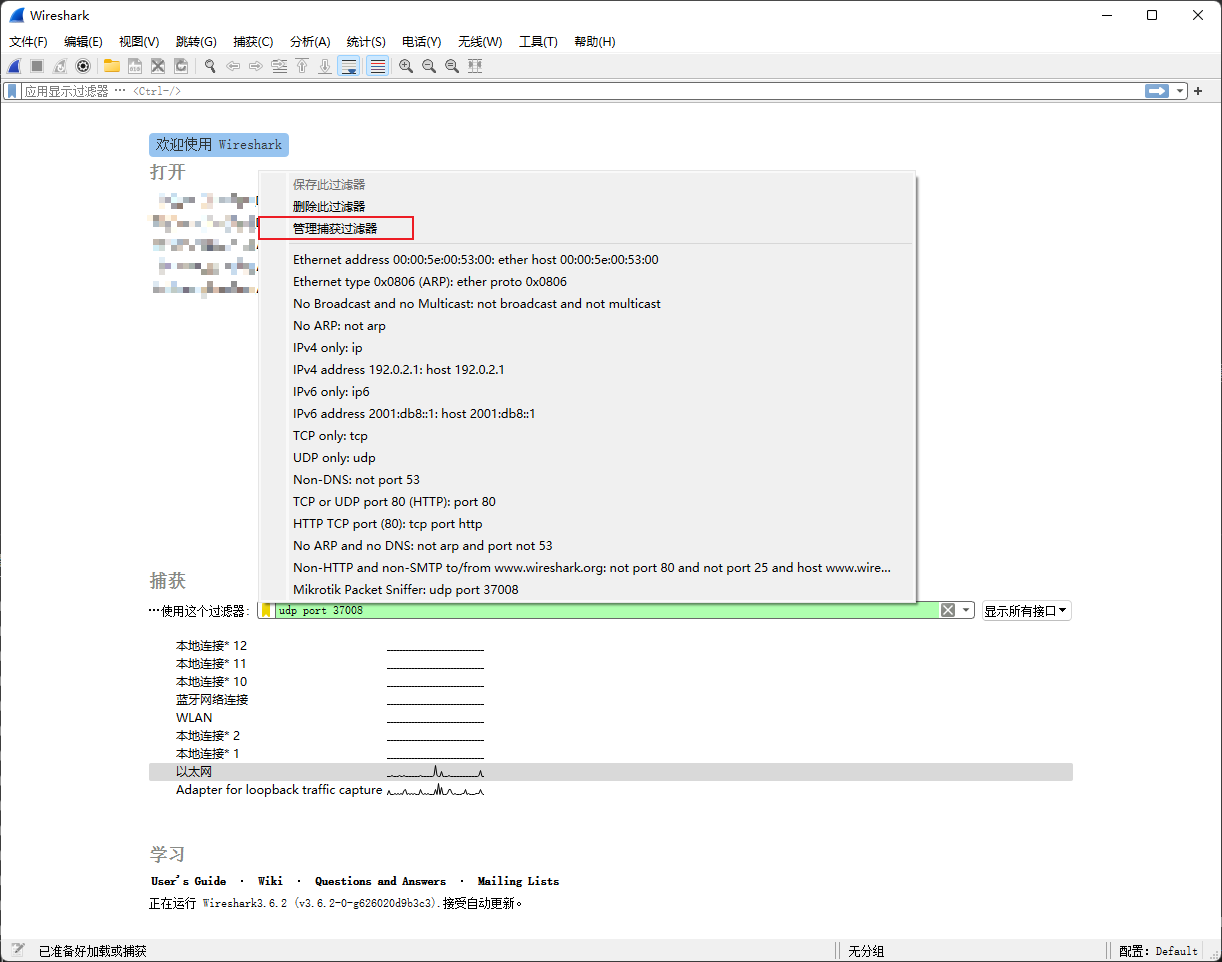Open the Wiki link
The width and height of the screenshot is (1222, 962).
pos(270,881)
